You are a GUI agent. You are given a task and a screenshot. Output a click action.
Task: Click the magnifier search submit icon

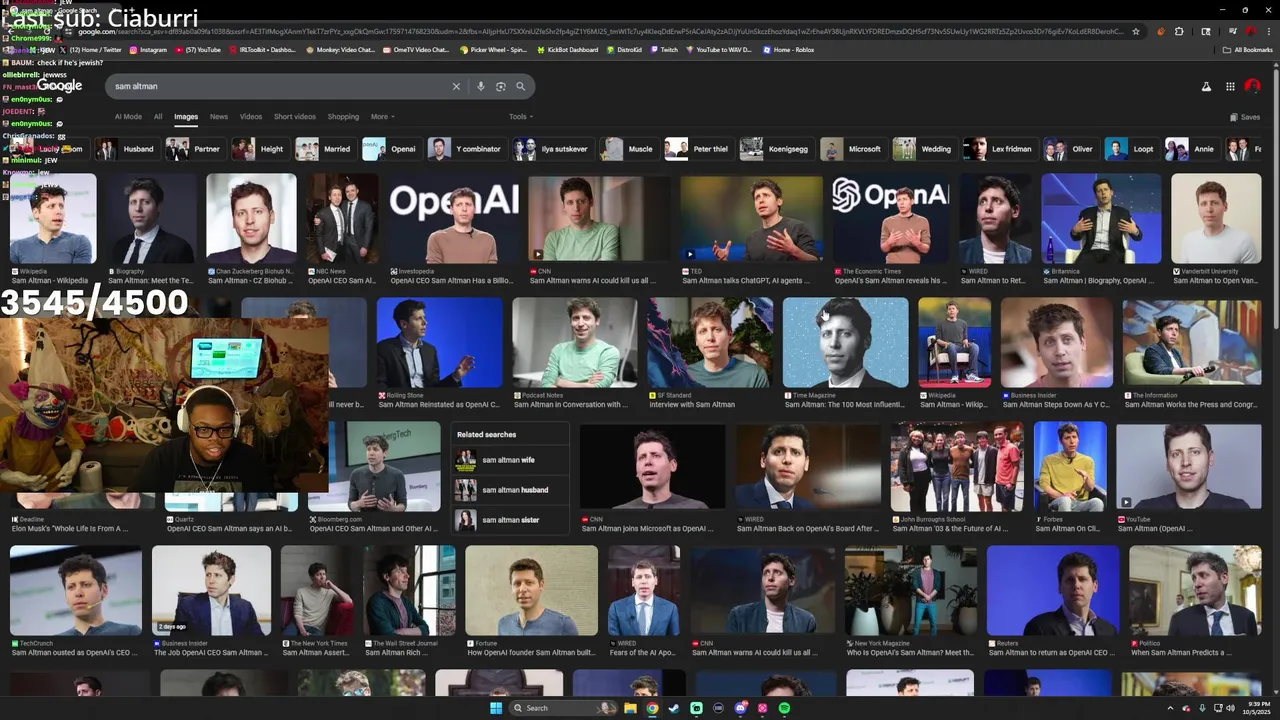(x=520, y=86)
